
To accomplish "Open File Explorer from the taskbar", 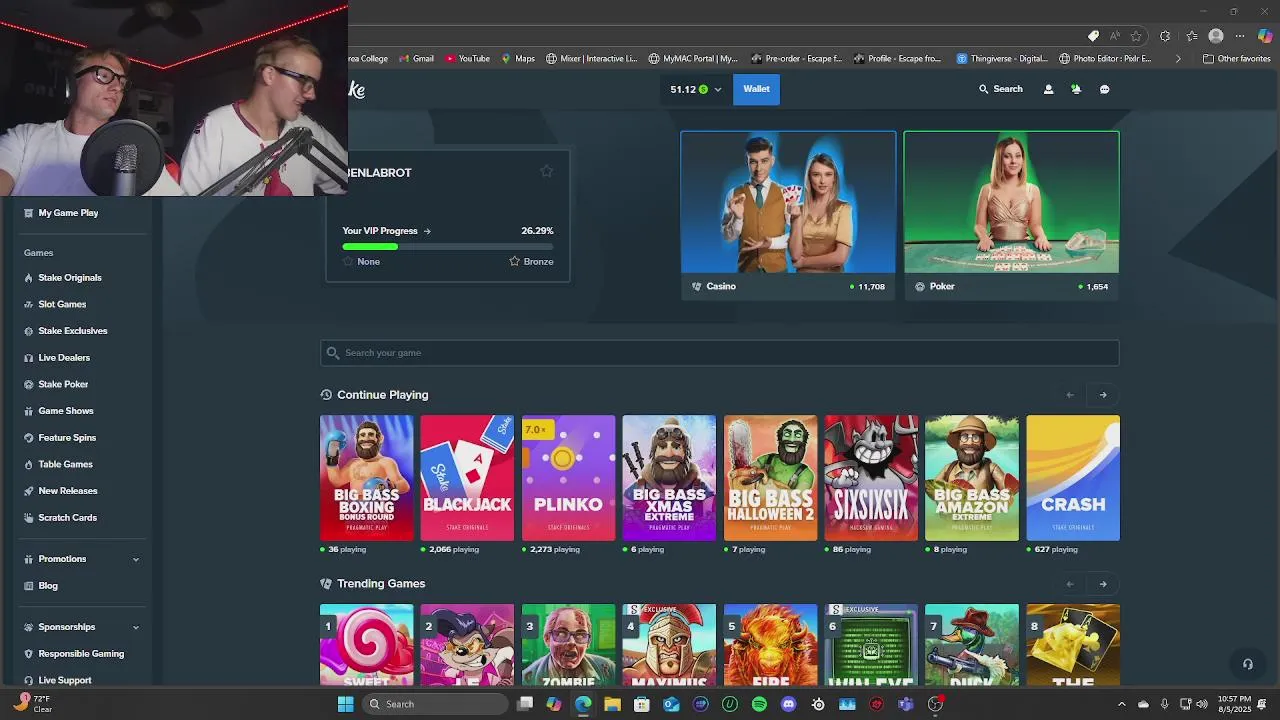I will click(x=612, y=704).
